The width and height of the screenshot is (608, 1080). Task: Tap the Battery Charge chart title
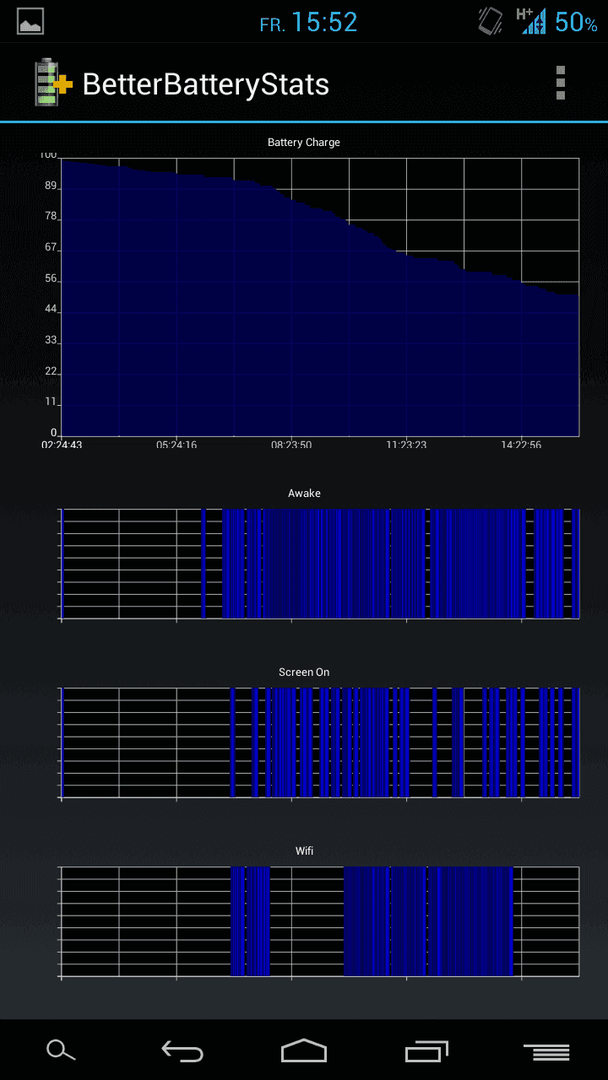pos(304,143)
